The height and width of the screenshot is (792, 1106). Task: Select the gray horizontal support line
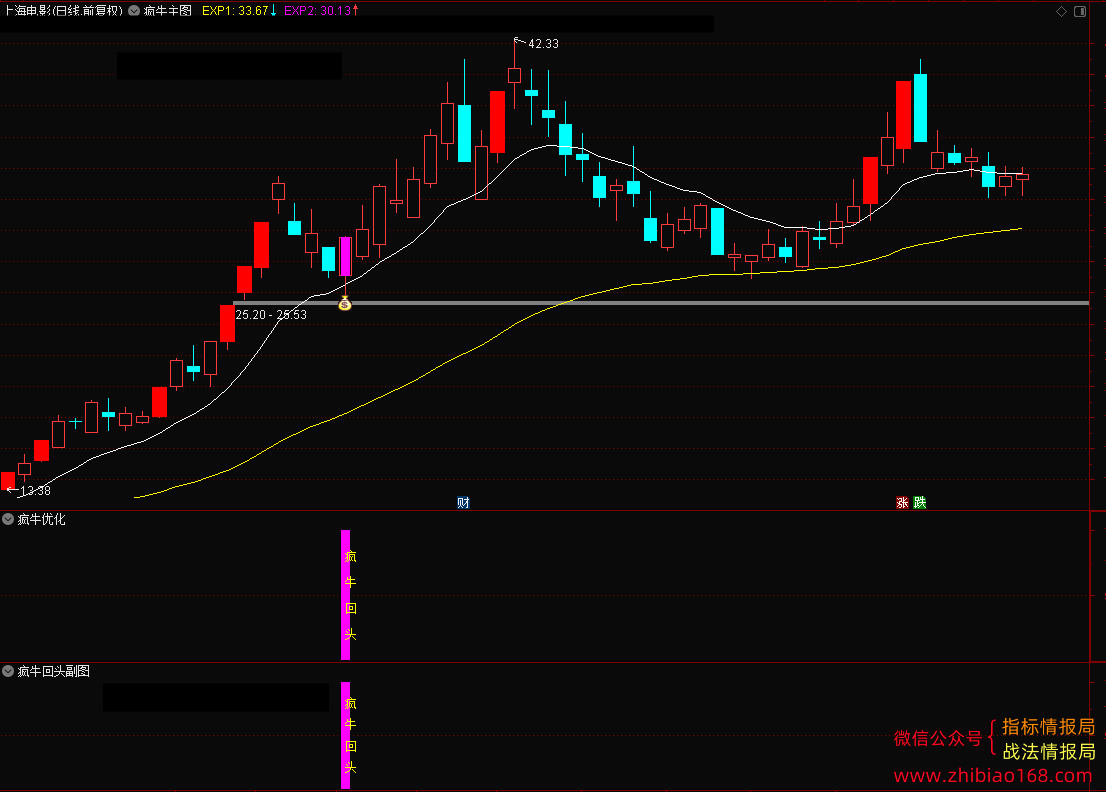coord(661,303)
